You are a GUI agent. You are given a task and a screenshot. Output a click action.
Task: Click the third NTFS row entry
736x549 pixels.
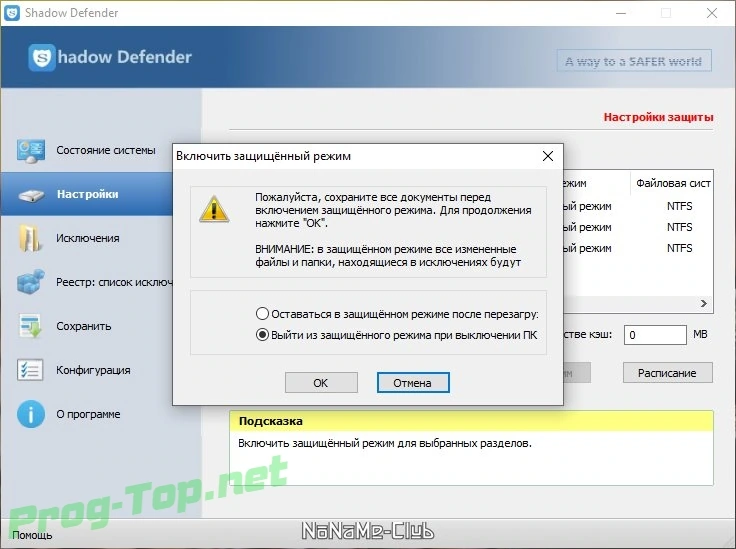click(679, 248)
